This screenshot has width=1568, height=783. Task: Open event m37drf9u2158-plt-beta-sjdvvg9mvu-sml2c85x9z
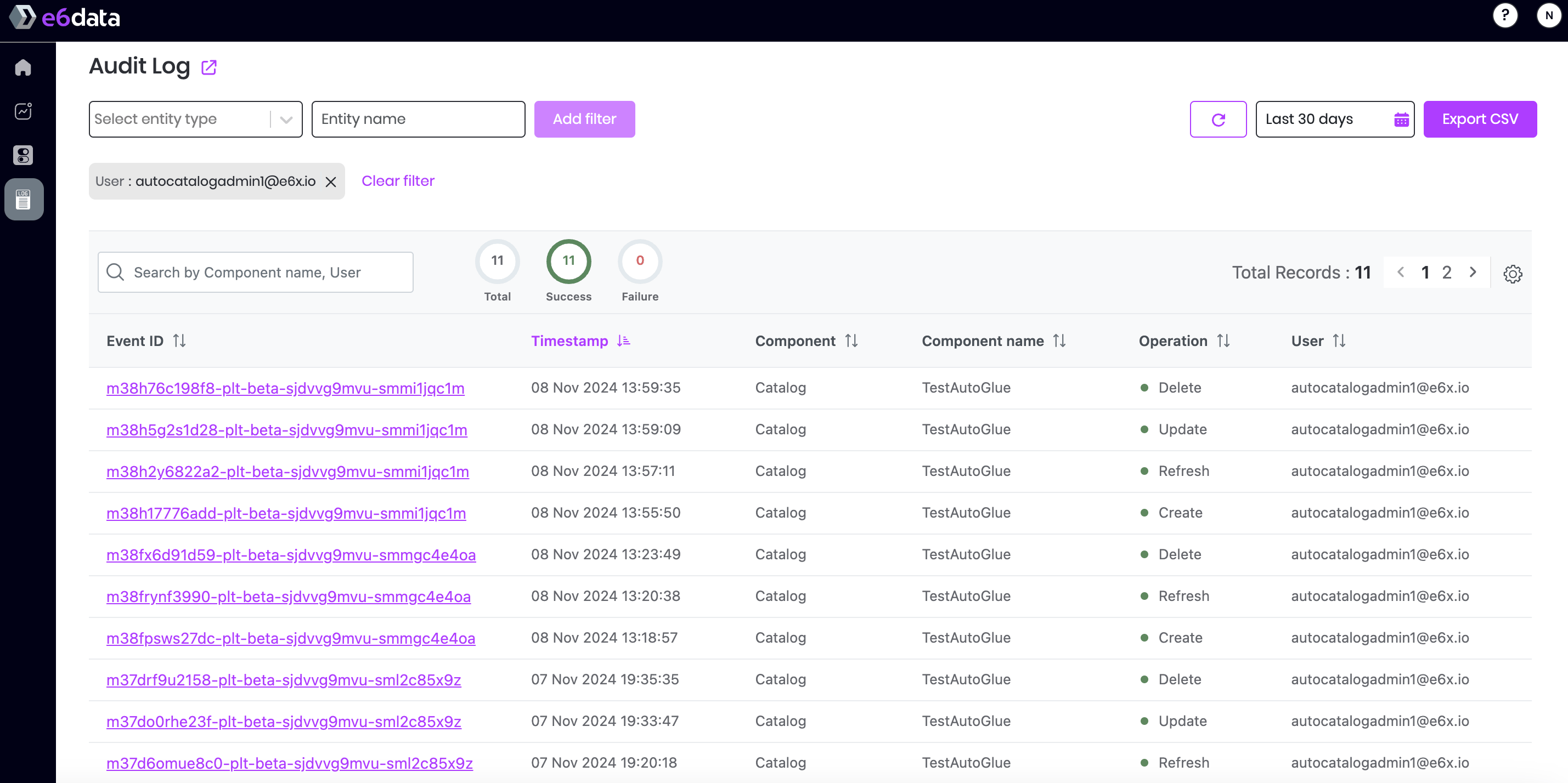point(284,679)
